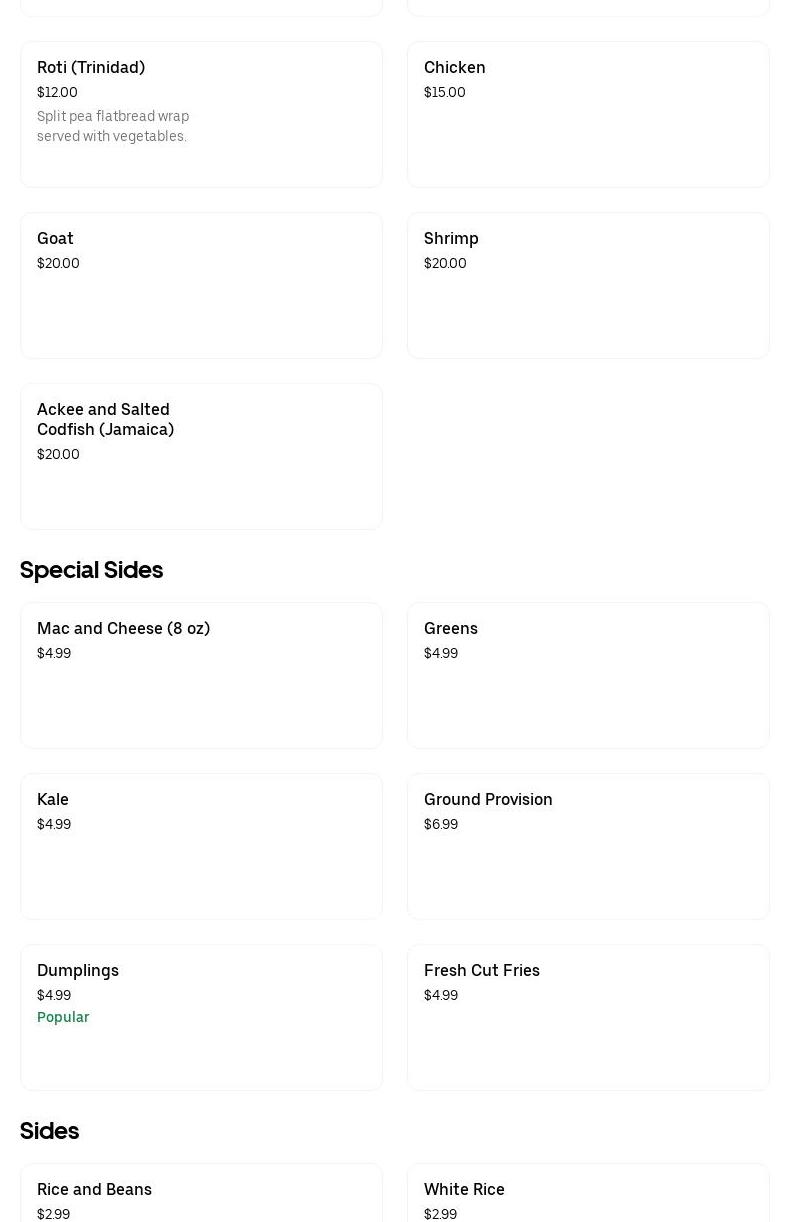Pick the Greens side item

[588, 675]
